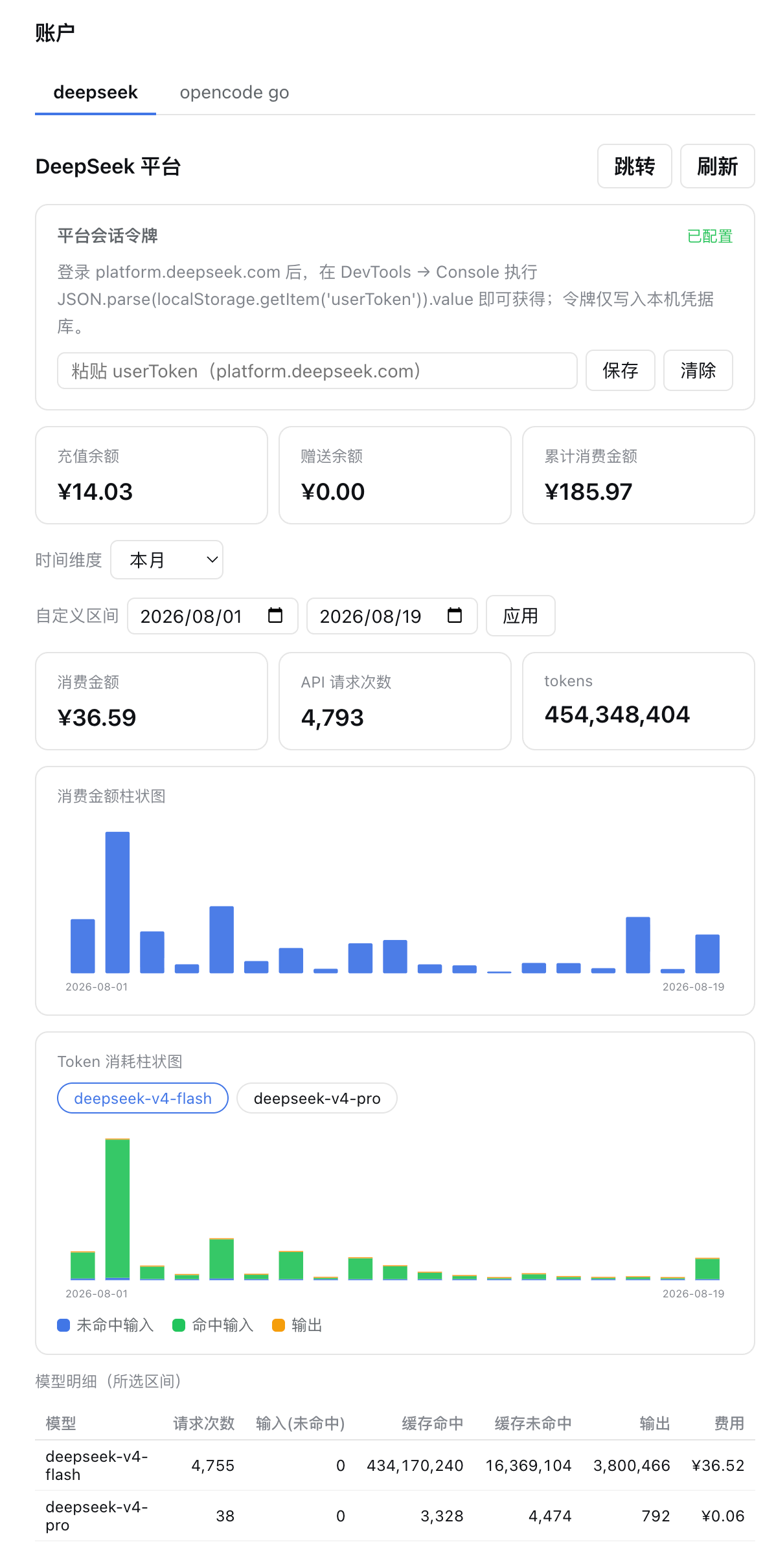Click the API 请求次数 value 4,793

click(x=332, y=718)
